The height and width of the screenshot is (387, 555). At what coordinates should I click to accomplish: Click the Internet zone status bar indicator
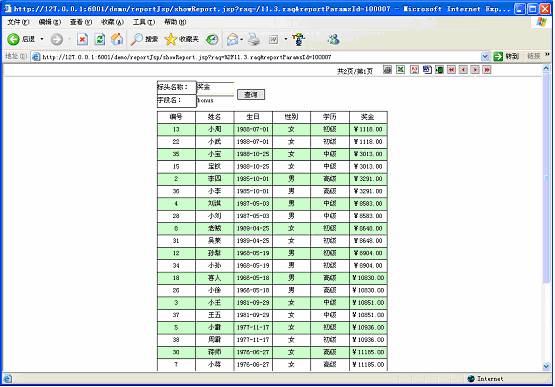[485, 379]
